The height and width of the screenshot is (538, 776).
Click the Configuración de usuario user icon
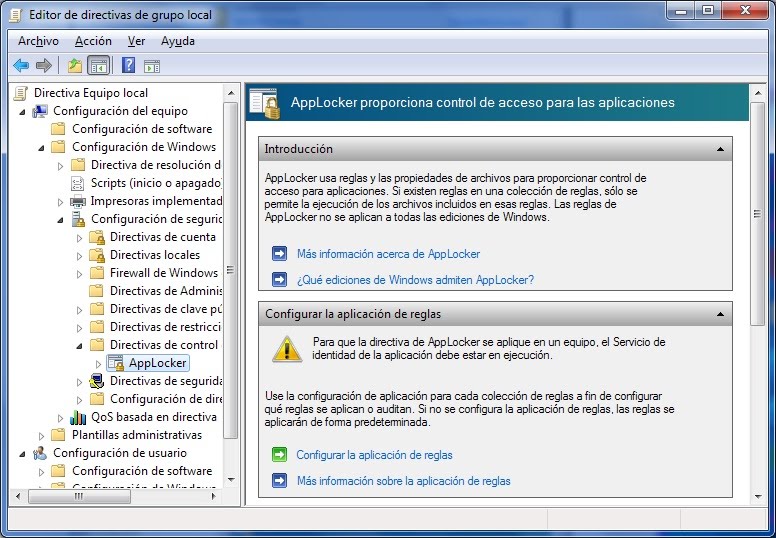click(40, 453)
